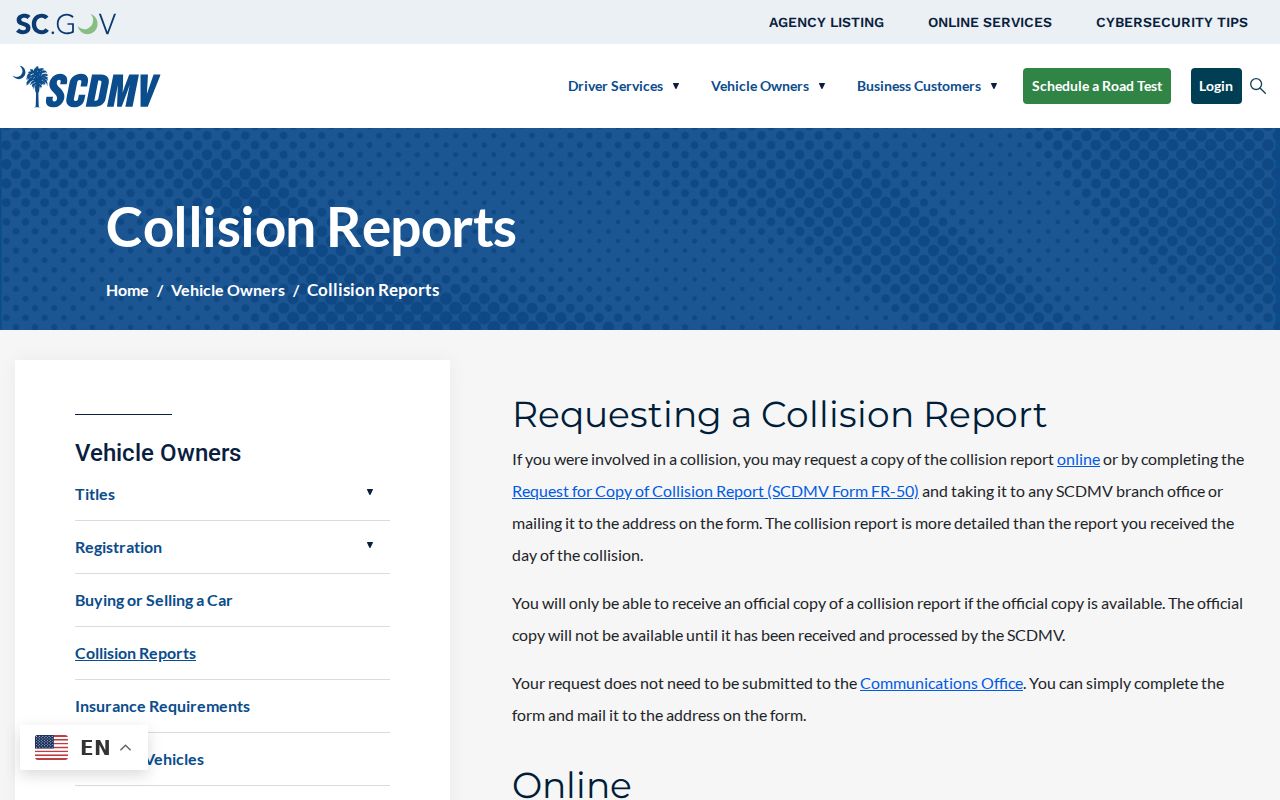Viewport: 1280px width, 800px height.
Task: Select Collision Reports sidebar link
Action: [135, 653]
